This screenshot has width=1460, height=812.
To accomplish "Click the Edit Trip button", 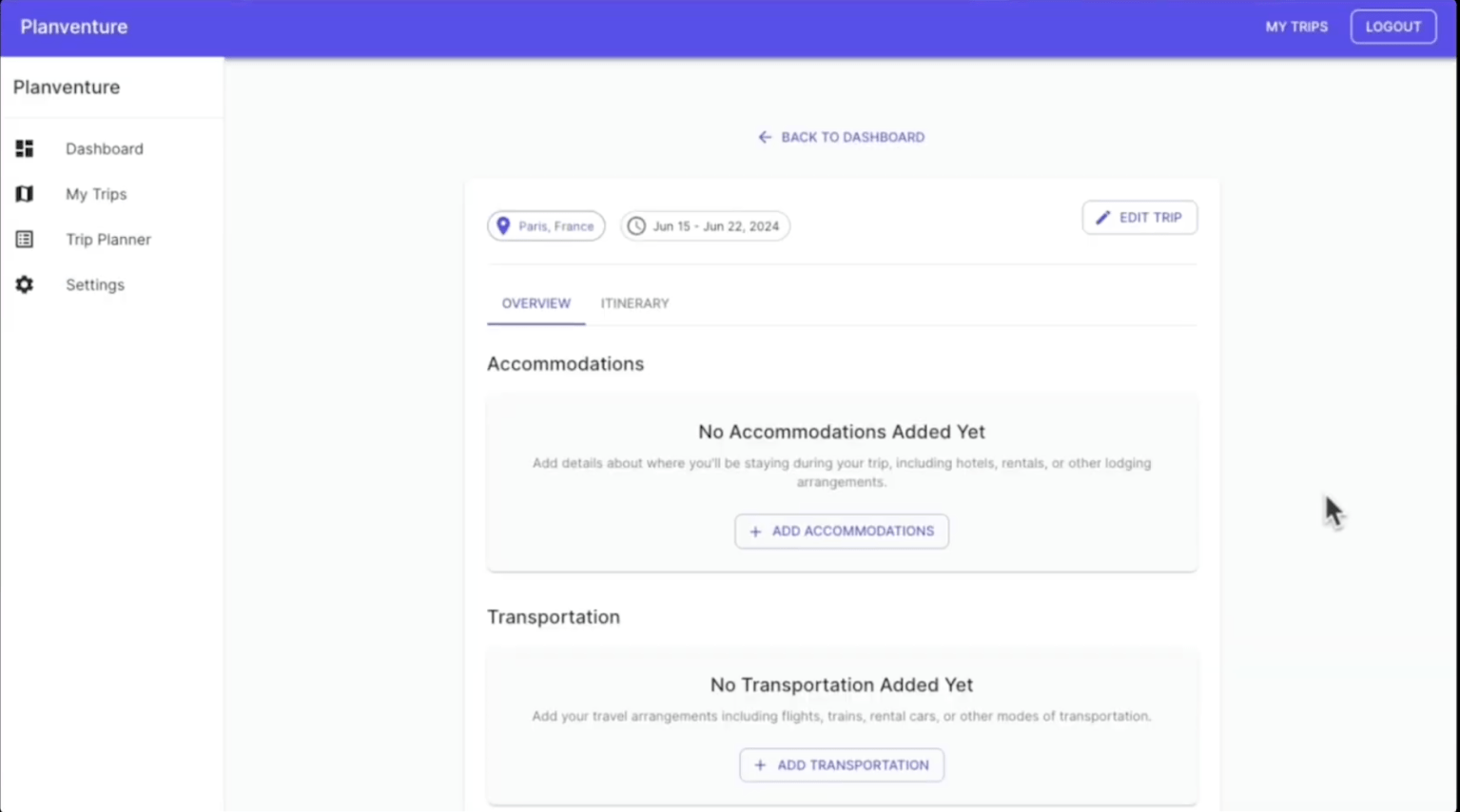I will (1139, 217).
